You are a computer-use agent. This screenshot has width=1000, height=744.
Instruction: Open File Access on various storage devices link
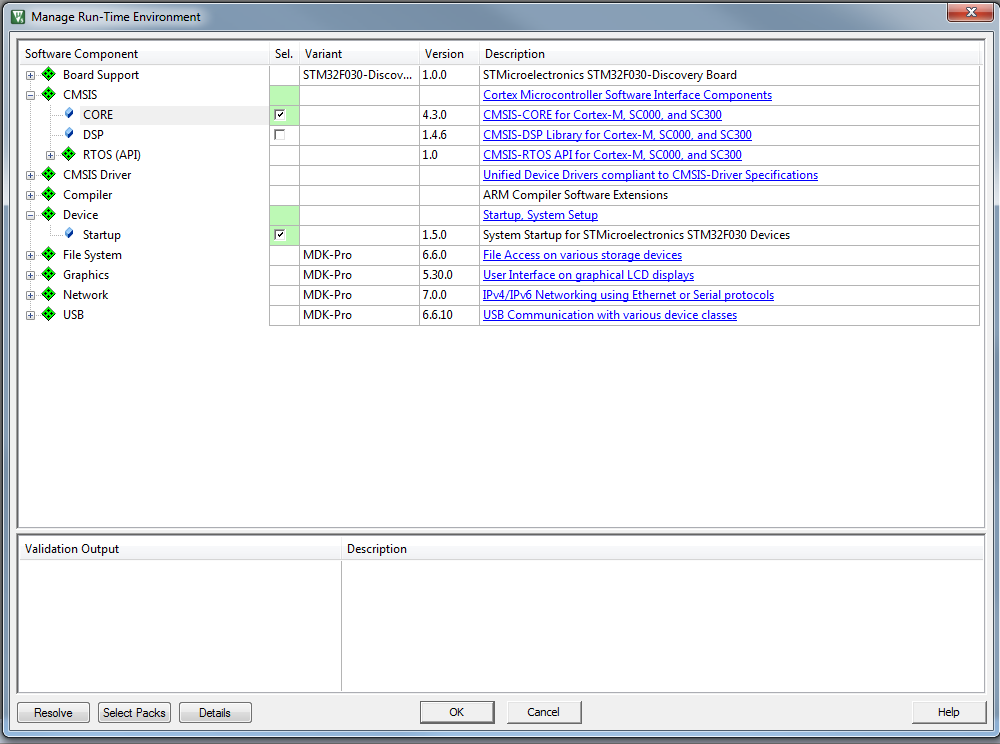[582, 255]
